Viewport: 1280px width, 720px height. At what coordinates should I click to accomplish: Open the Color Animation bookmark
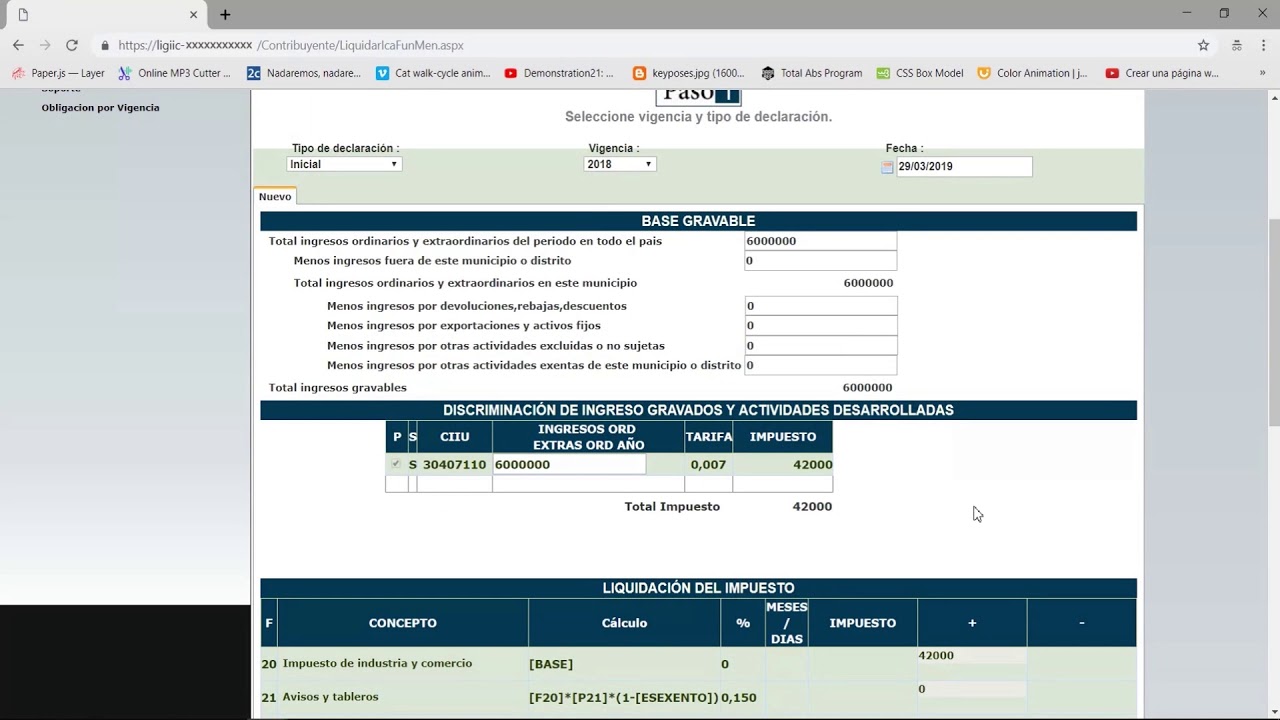pyautogui.click(x=1033, y=73)
